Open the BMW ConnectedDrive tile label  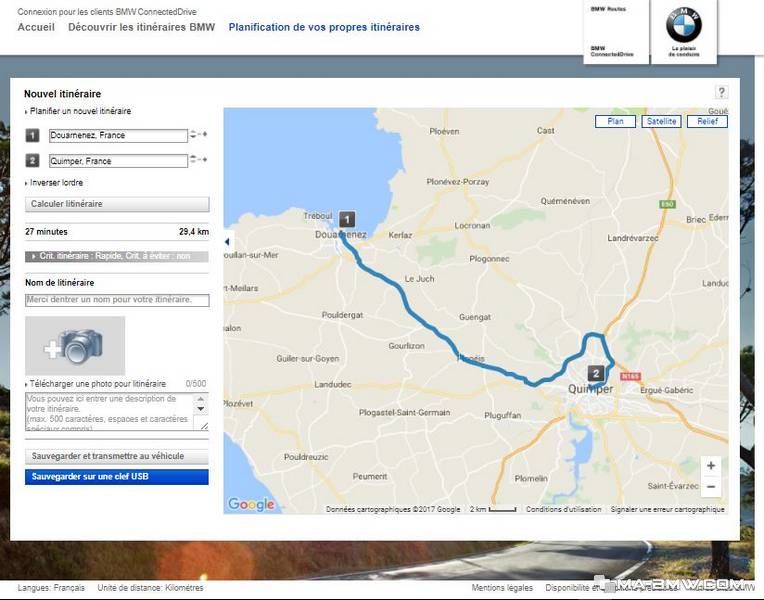(611, 51)
